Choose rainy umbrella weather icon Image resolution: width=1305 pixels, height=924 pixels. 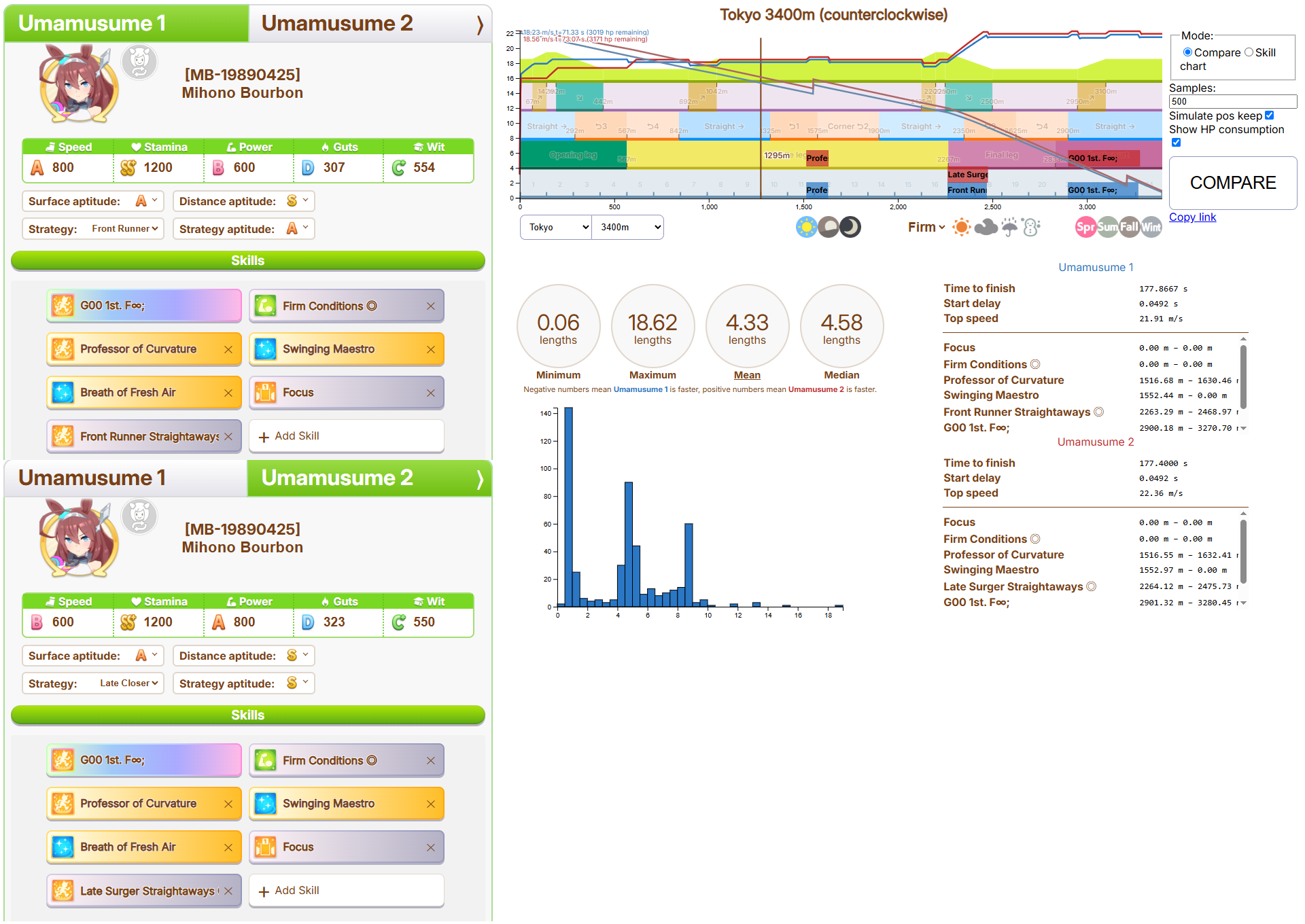click(1009, 227)
